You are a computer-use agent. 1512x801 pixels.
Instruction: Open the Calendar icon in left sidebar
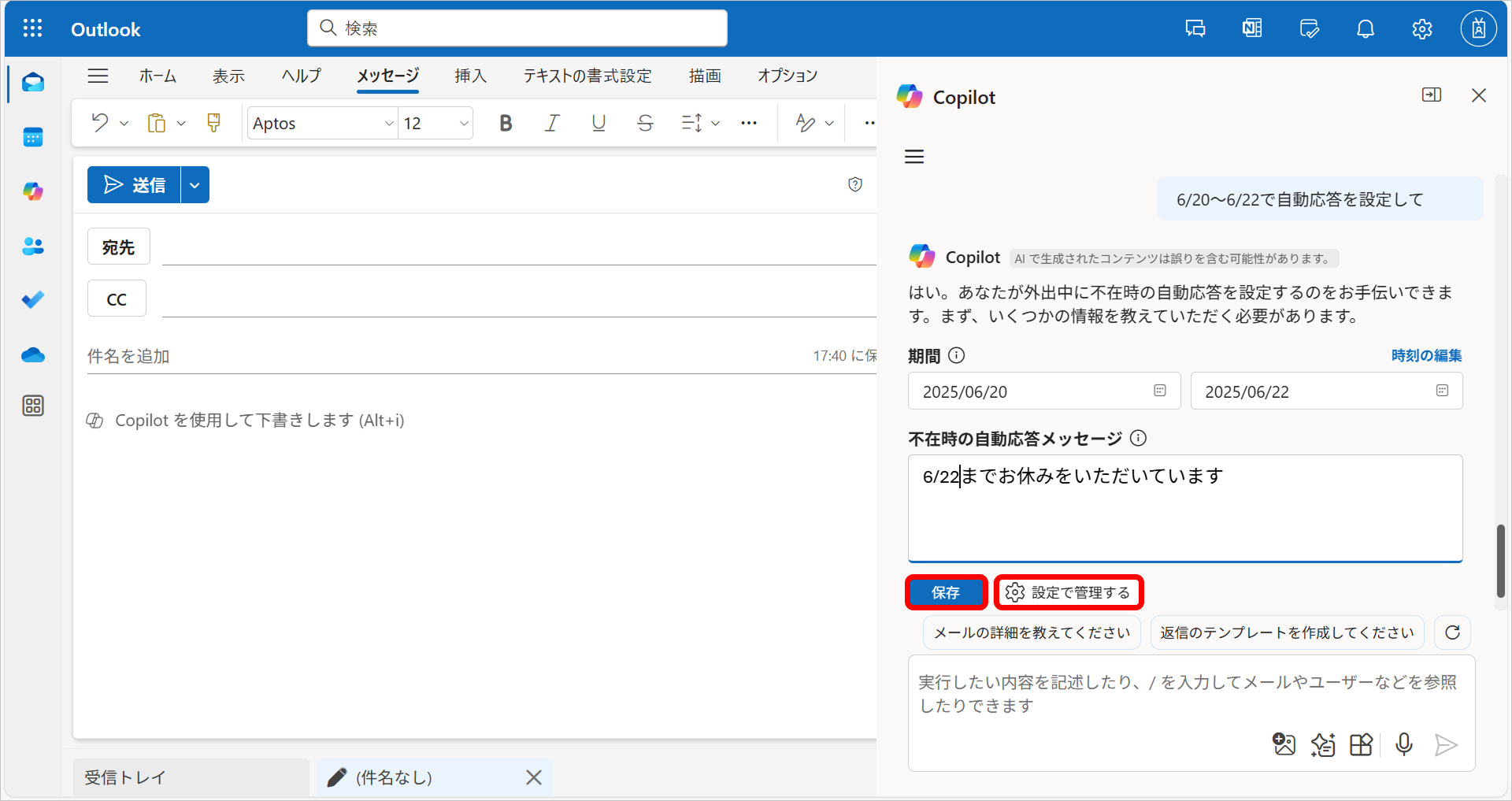click(33, 137)
